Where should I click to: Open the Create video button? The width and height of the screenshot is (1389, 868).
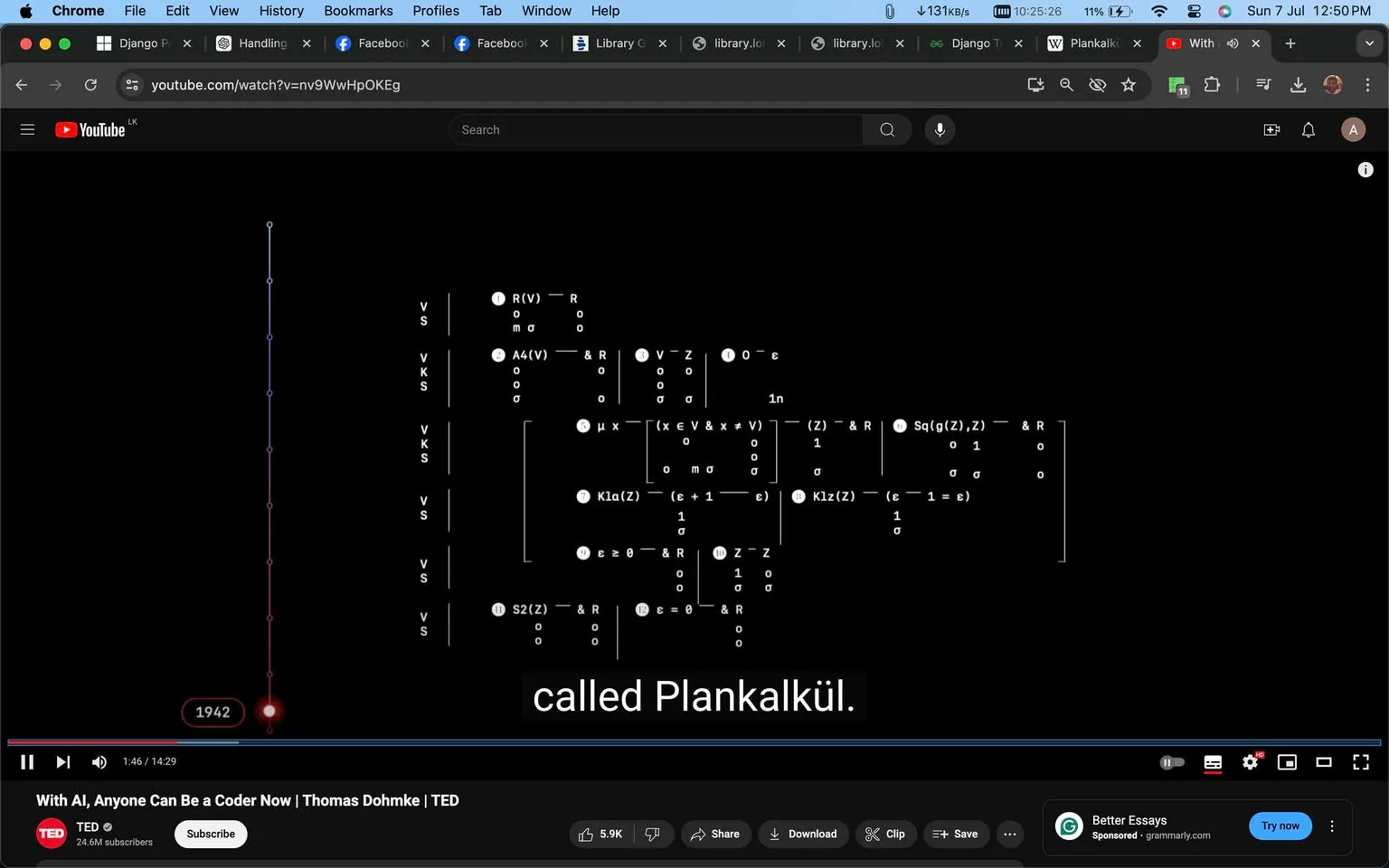pyautogui.click(x=1271, y=129)
